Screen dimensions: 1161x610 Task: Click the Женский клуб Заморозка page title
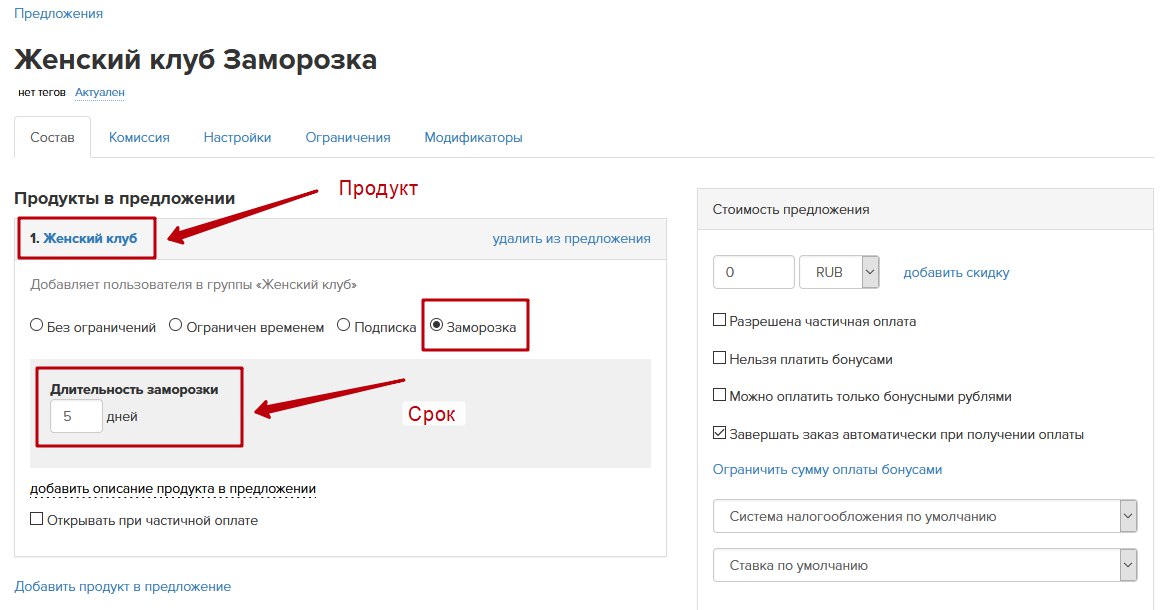click(195, 59)
